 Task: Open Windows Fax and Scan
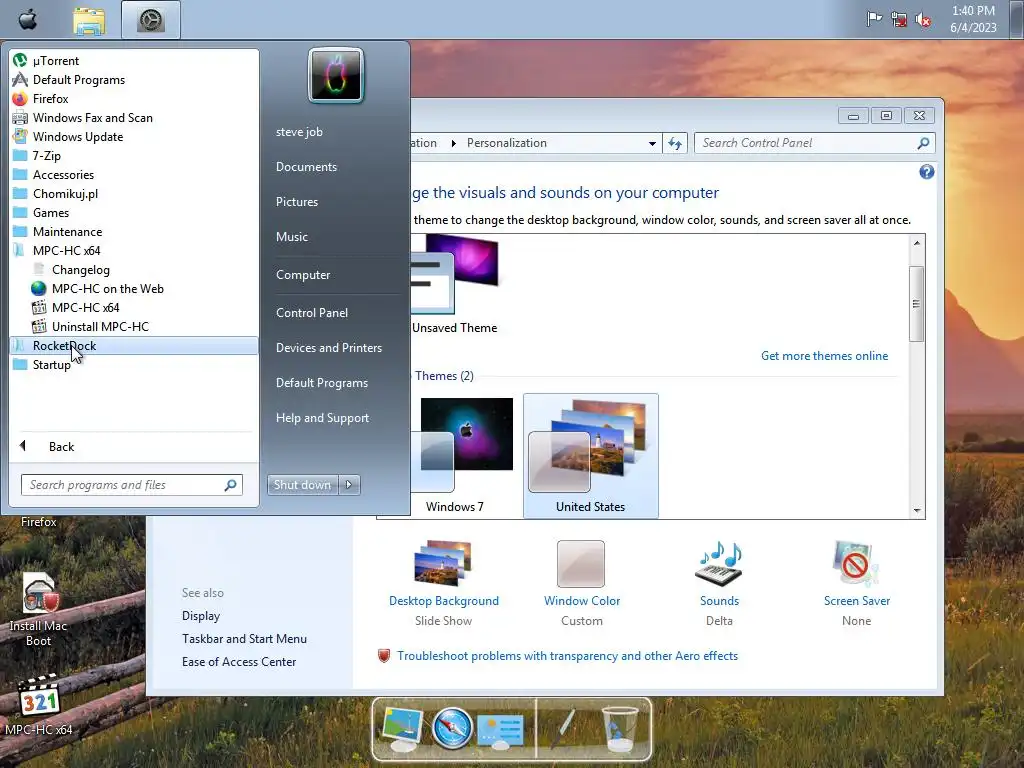pos(134,118)
